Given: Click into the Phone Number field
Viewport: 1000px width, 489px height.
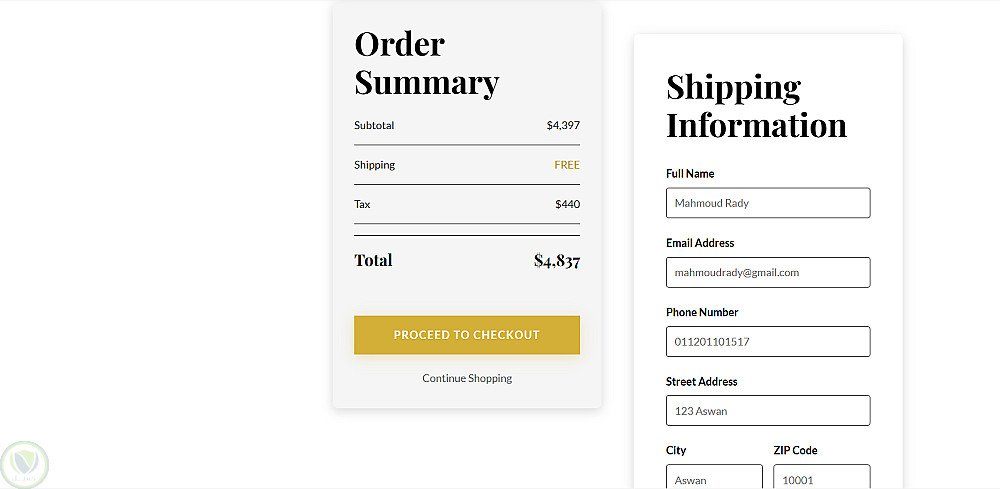Looking at the screenshot, I should (768, 342).
